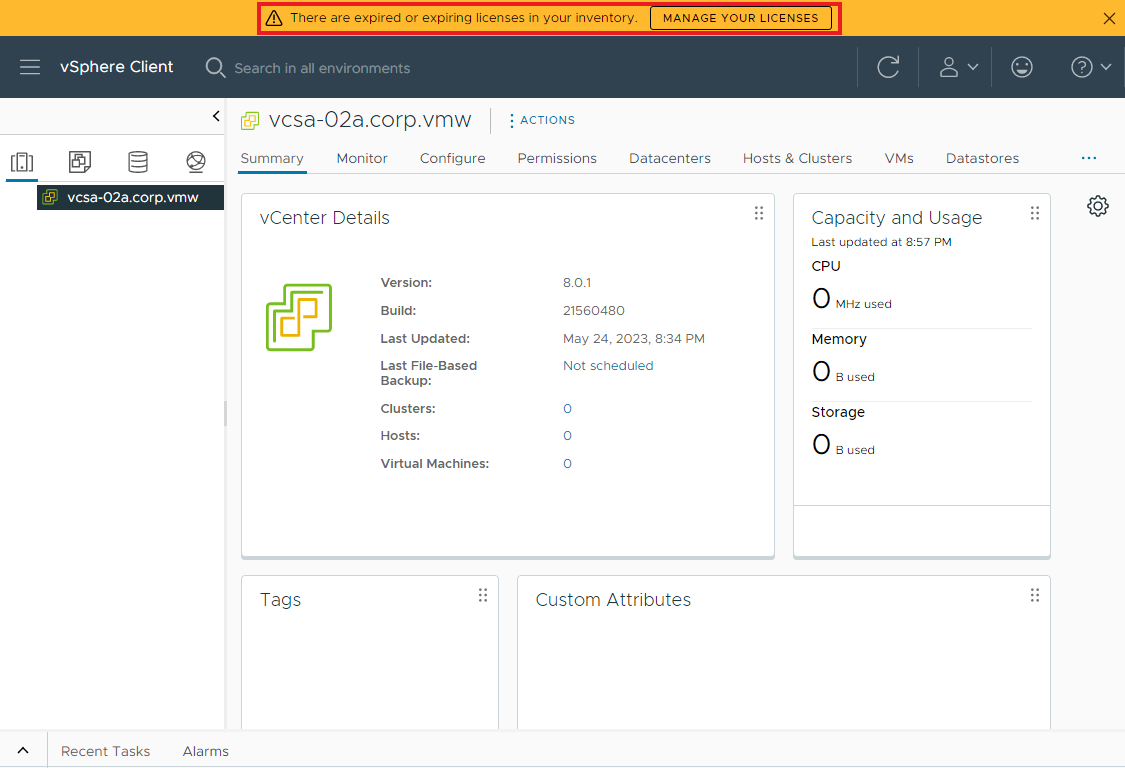1125x768 pixels.
Task: Expand the hidden tabs ellipsis menu
Action: tap(1088, 158)
